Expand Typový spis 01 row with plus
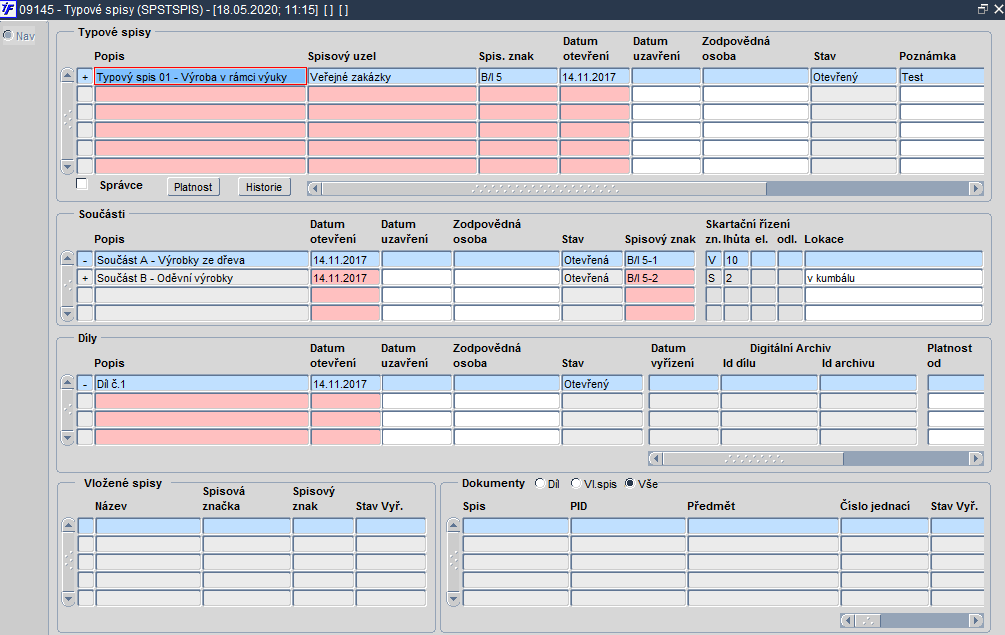 coord(85,77)
